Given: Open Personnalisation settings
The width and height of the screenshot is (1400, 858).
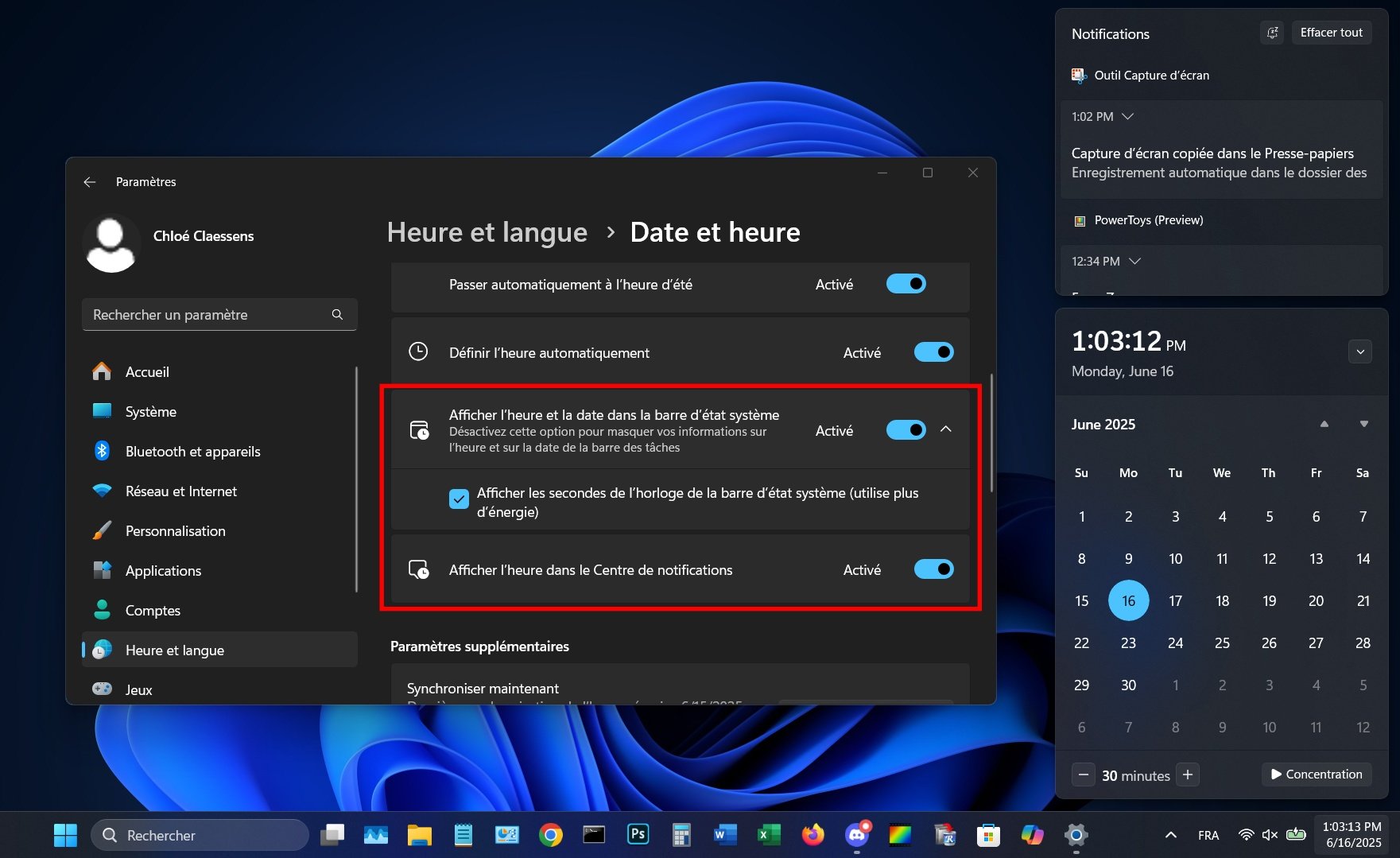Looking at the screenshot, I should (176, 530).
